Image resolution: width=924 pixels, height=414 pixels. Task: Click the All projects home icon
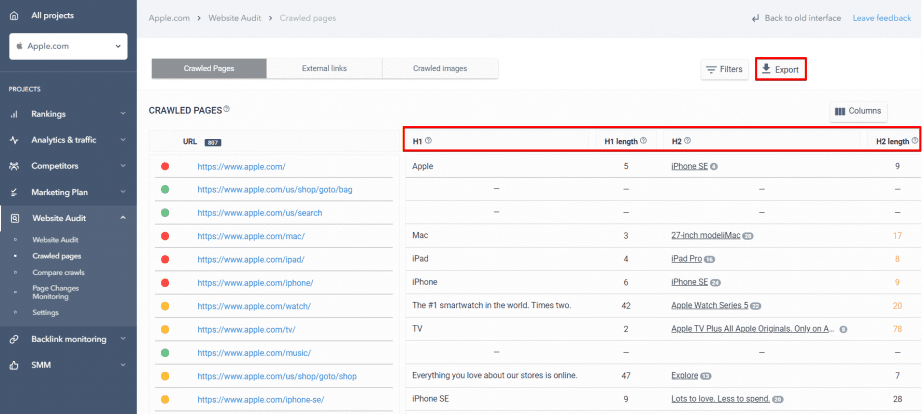click(14, 15)
